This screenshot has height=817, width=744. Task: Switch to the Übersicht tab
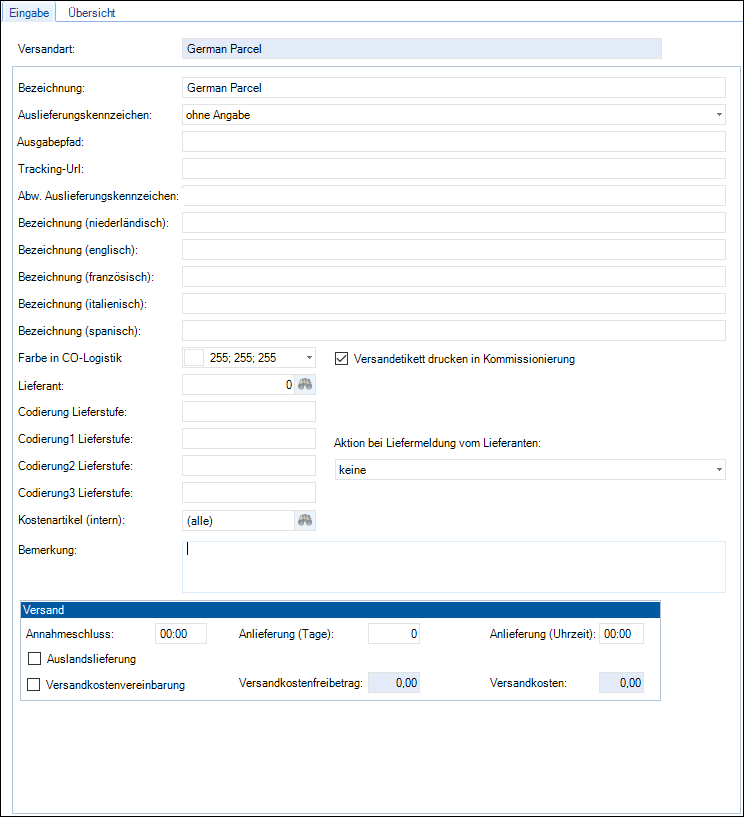[91, 13]
